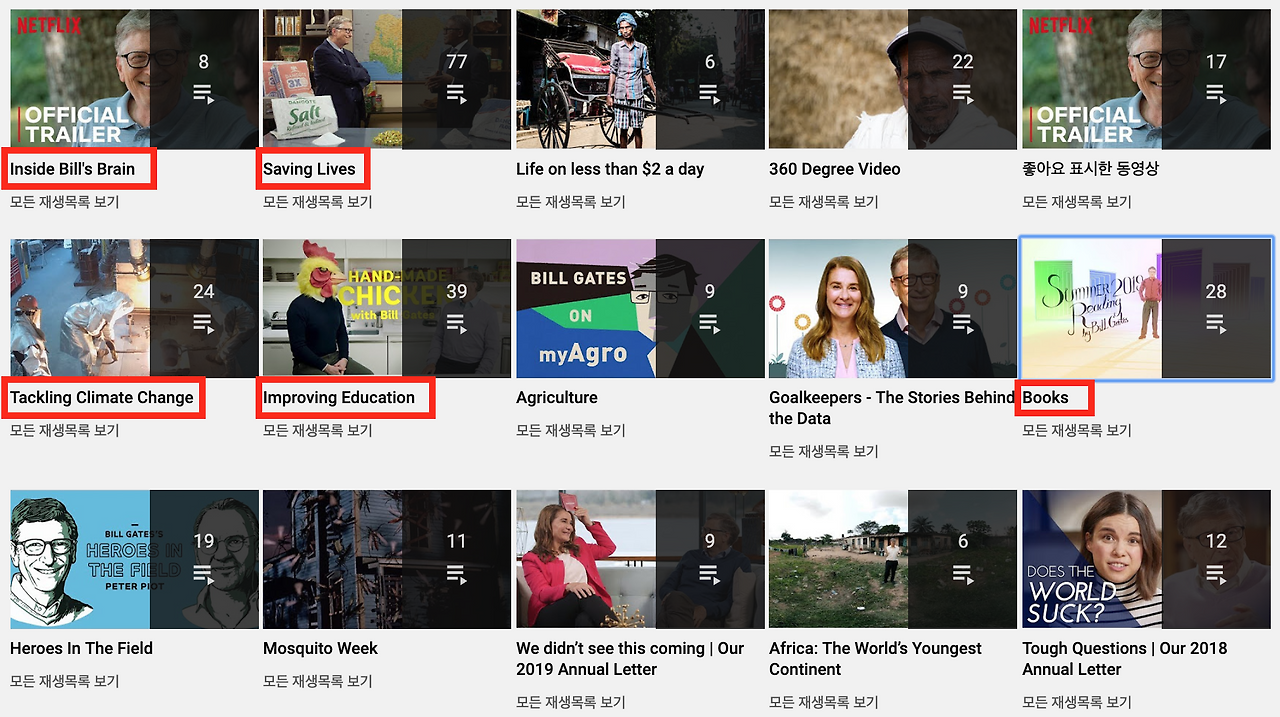Viewport: 1280px width, 717px height.
Task: Click the play-all icon on Inside Bill's Brain
Action: (203, 94)
